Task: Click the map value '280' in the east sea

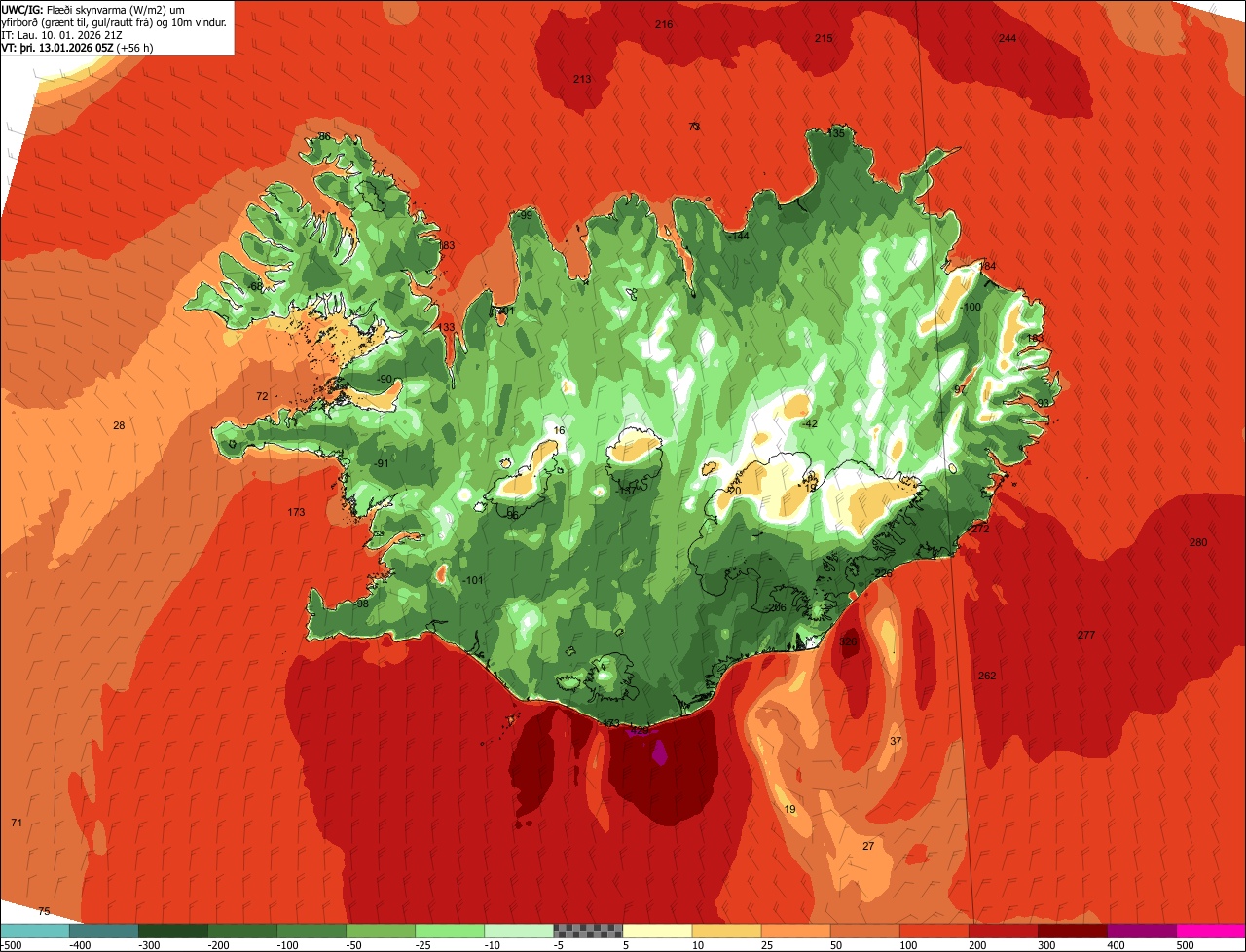Action: (1198, 542)
